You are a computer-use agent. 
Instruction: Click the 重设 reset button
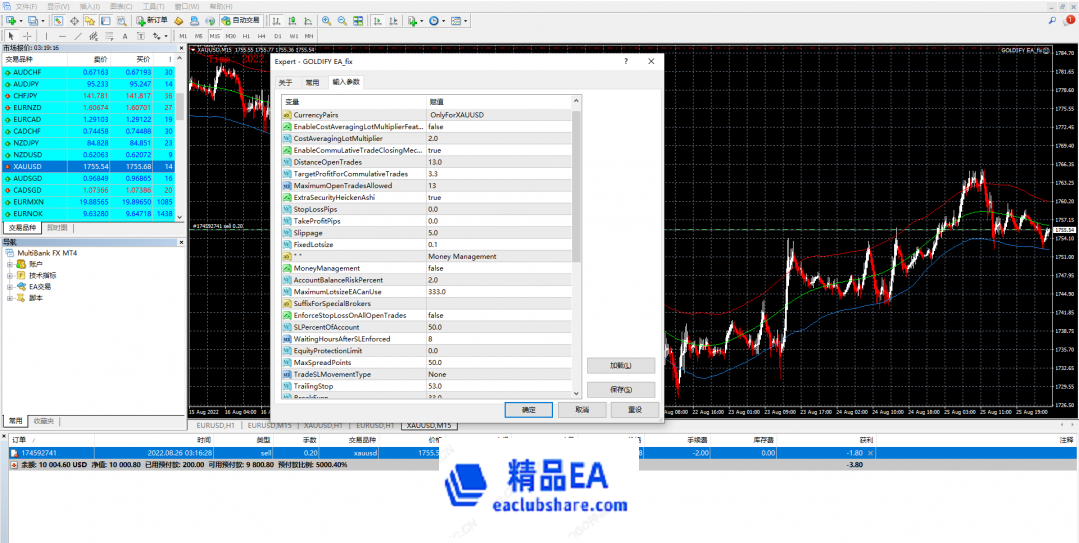[634, 409]
